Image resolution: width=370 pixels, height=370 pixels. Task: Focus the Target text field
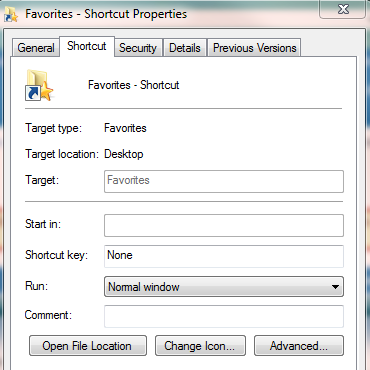224,181
